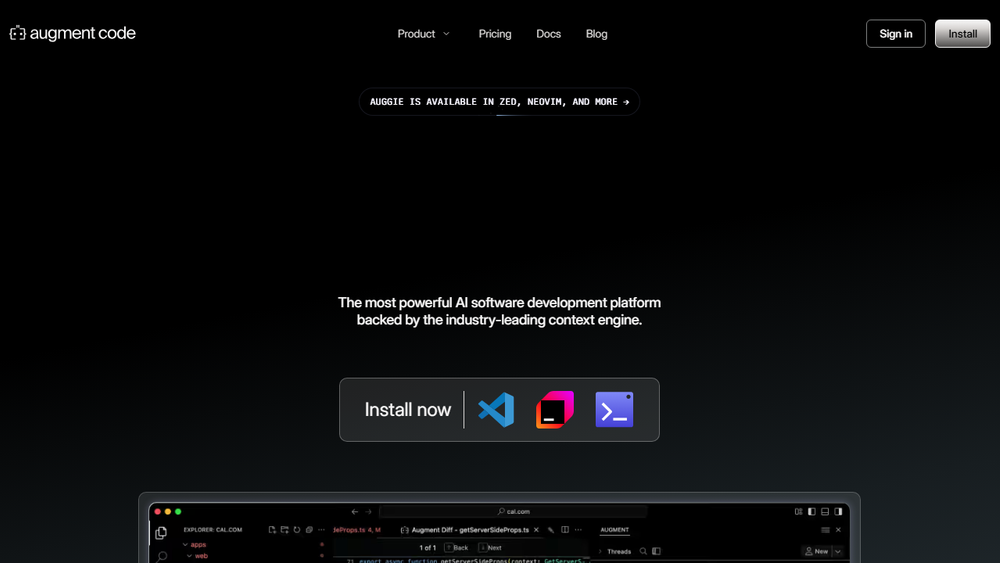The width and height of the screenshot is (1000, 563).
Task: Click split editor icon in preview
Action: (x=565, y=530)
